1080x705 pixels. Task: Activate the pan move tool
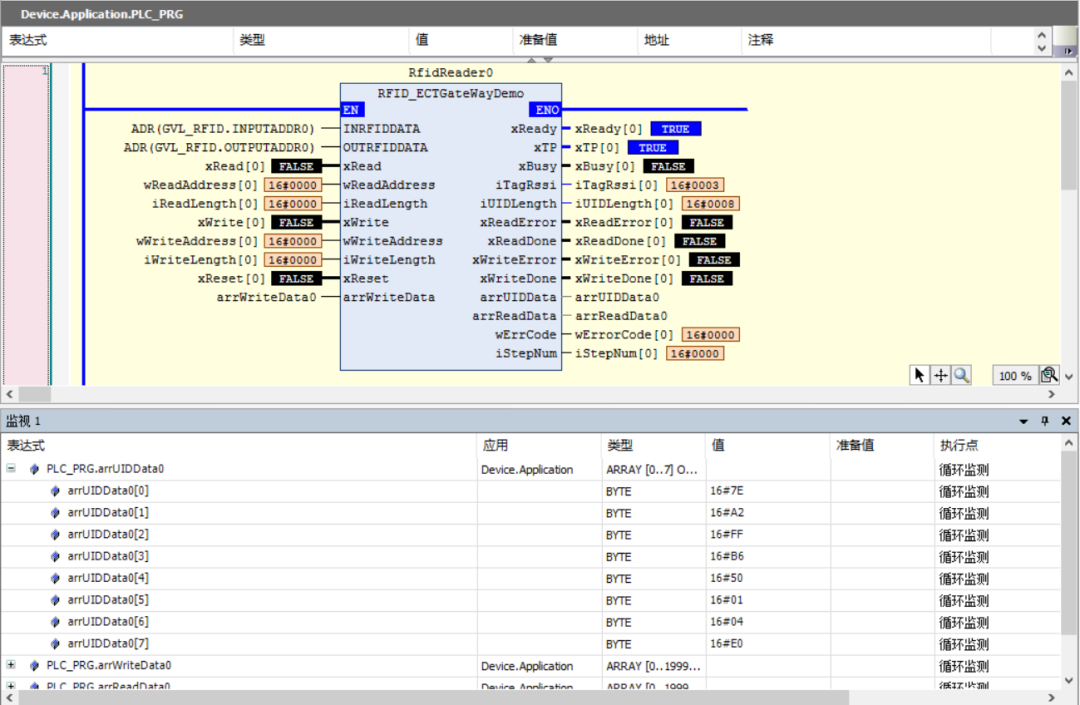point(940,375)
